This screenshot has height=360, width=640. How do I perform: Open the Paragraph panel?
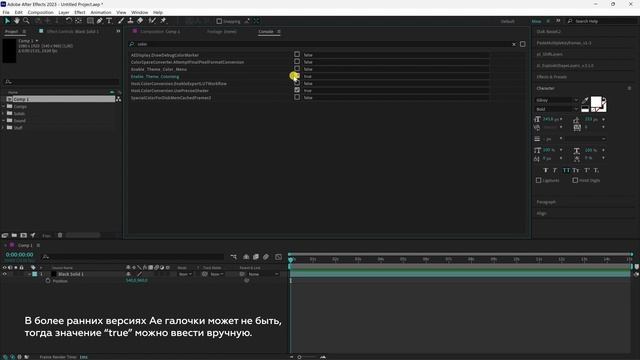tap(546, 202)
